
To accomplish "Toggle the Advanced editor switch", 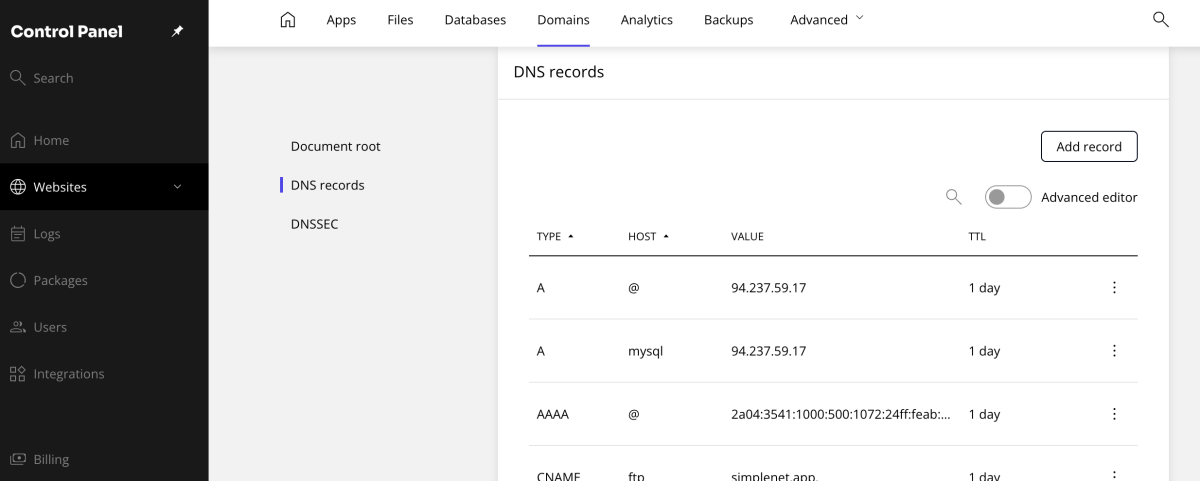I will 1007,197.
